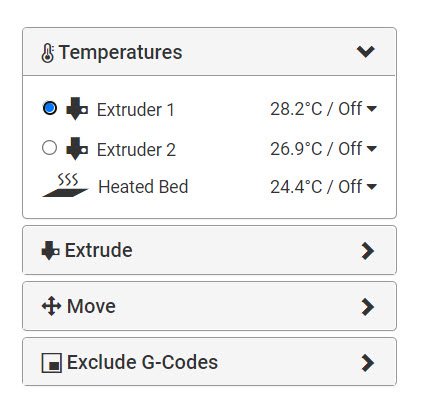Click the Extruder 1 label text
Viewport: 422px width, 415px height.
(136, 110)
